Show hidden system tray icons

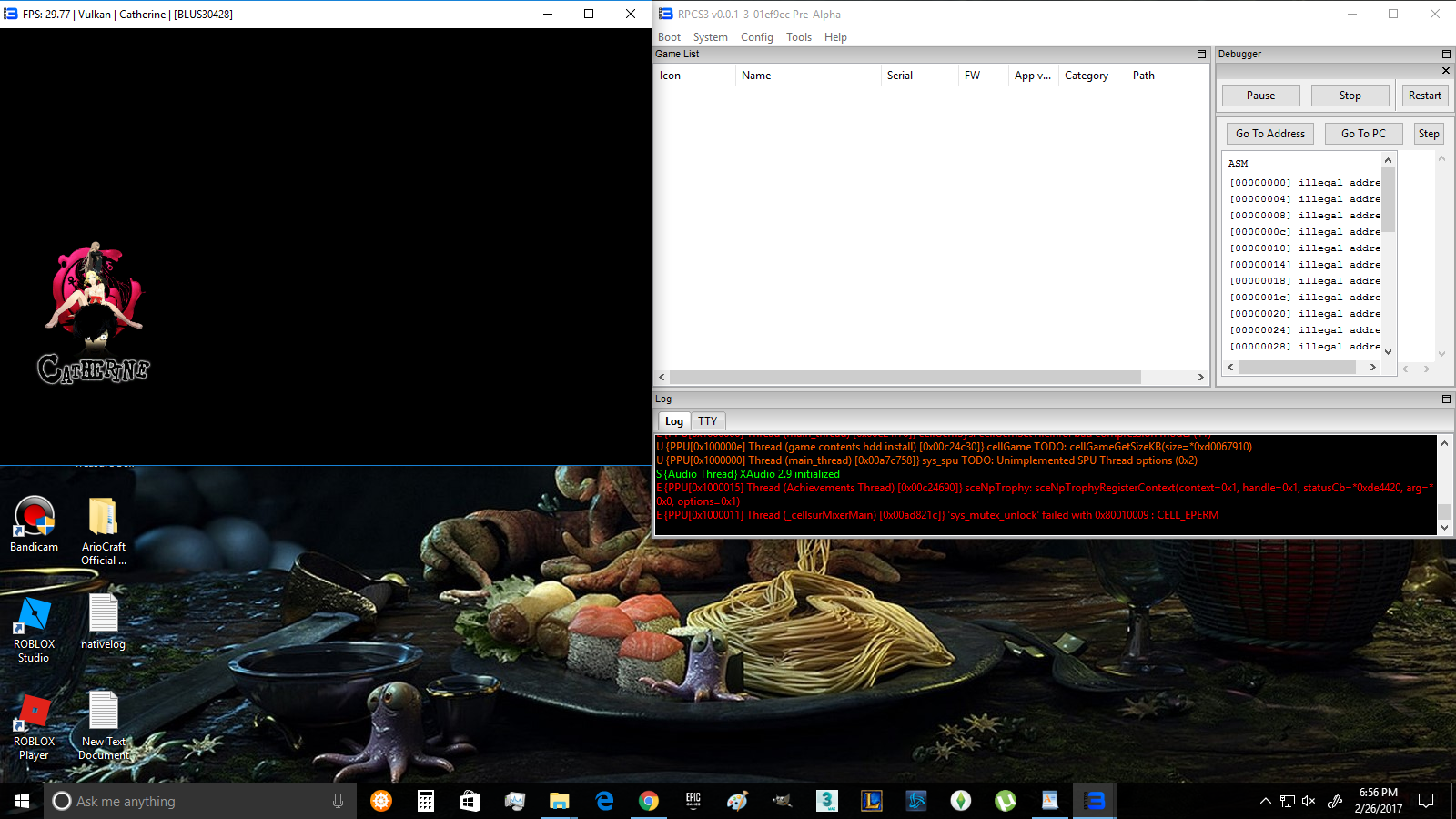point(1265,801)
